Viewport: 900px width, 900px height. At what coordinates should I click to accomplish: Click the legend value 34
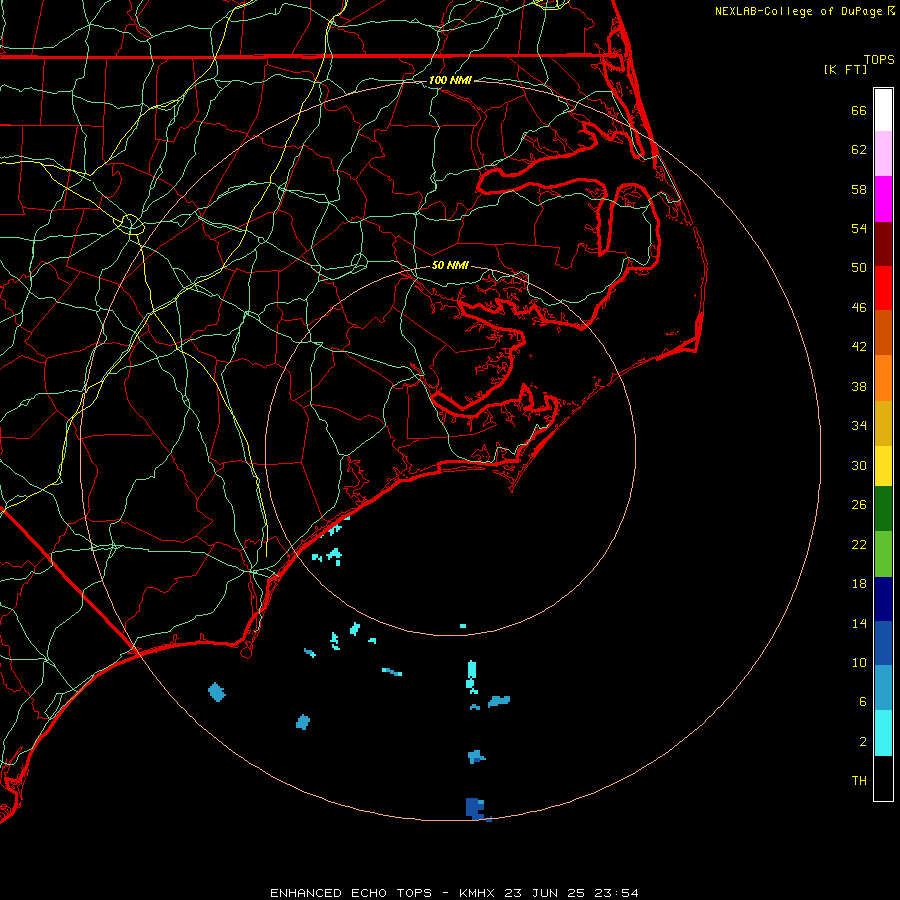859,426
